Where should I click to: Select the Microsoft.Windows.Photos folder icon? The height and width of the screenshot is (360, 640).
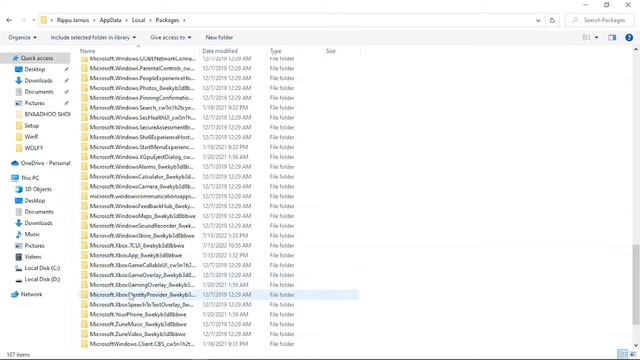pos(84,88)
